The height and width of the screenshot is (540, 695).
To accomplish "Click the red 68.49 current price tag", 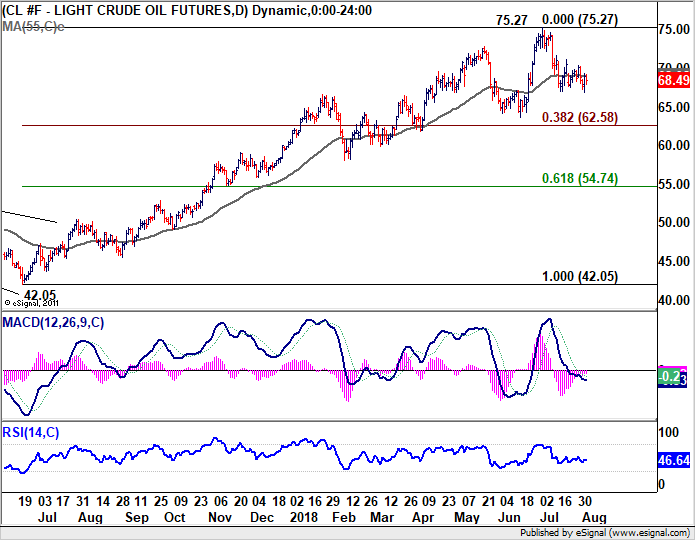I will tap(674, 80).
